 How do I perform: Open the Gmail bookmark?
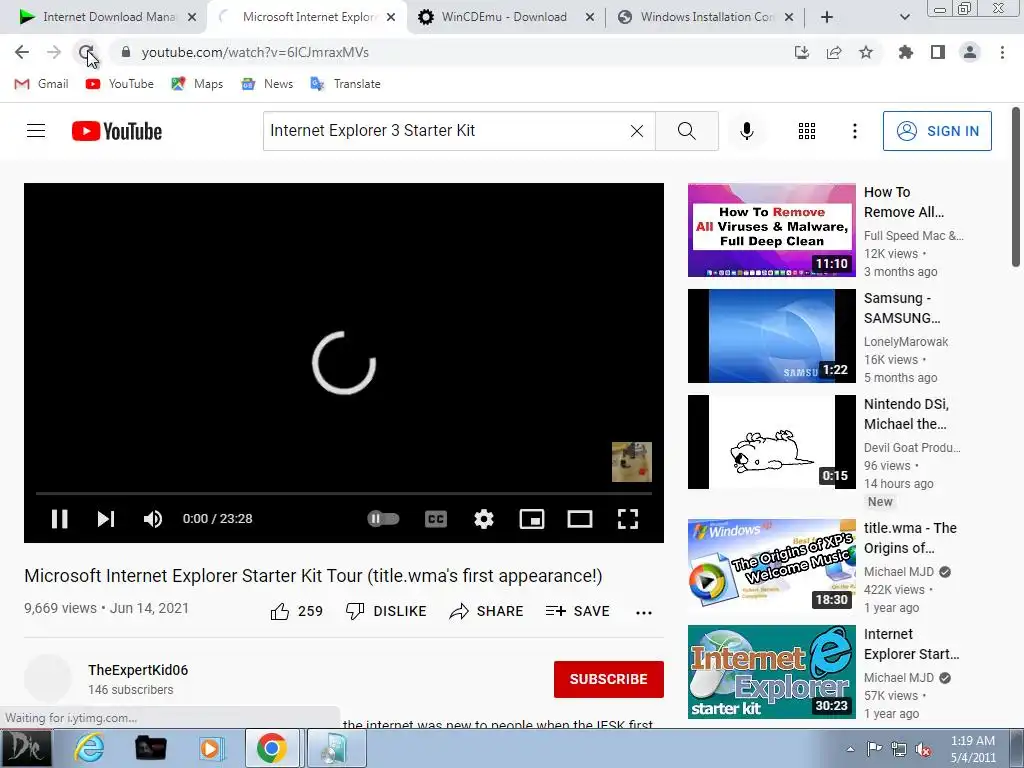pos(41,84)
